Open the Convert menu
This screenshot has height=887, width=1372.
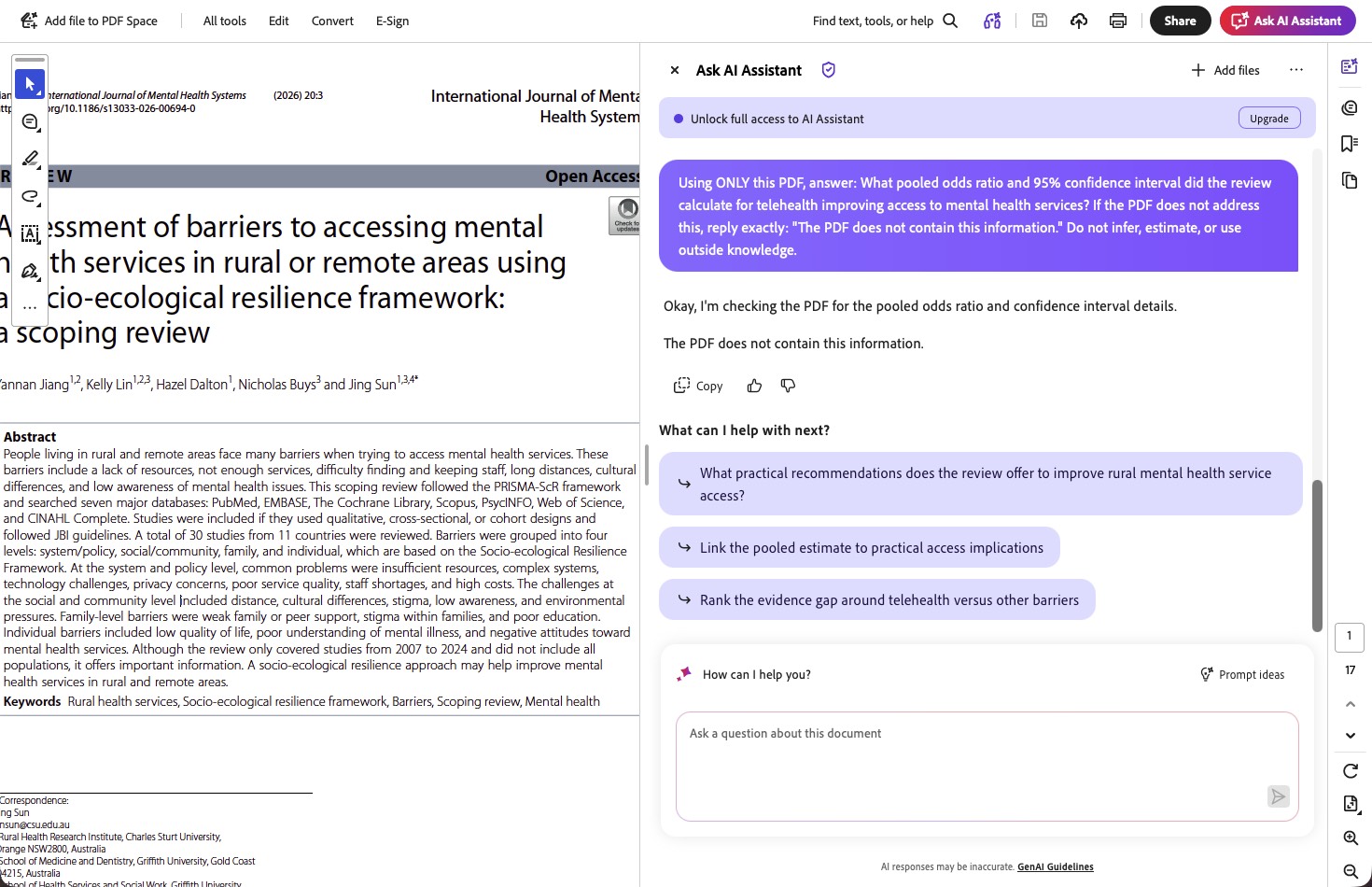pos(332,21)
